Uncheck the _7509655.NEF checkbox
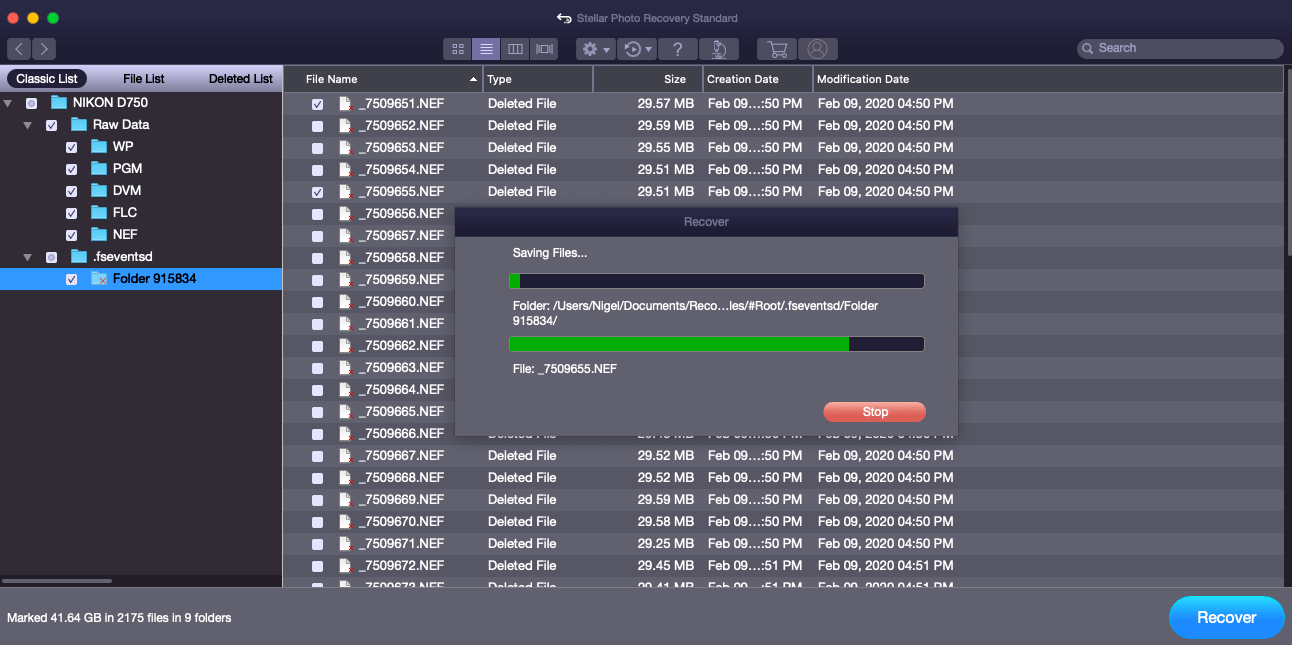The height and width of the screenshot is (645, 1292). click(317, 192)
